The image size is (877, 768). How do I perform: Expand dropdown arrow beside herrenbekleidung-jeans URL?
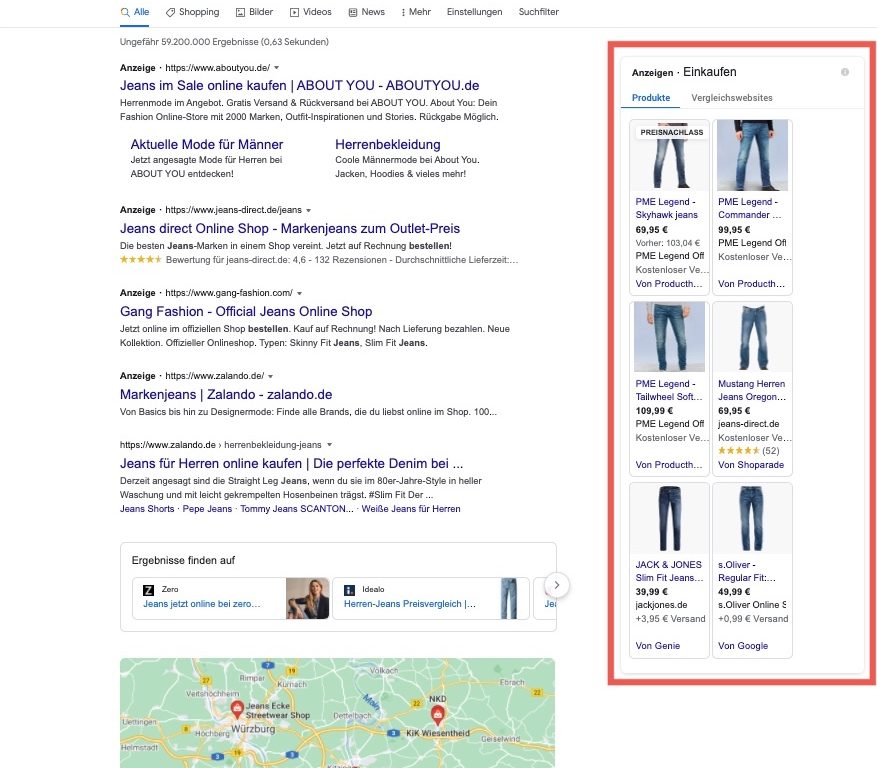click(x=329, y=445)
